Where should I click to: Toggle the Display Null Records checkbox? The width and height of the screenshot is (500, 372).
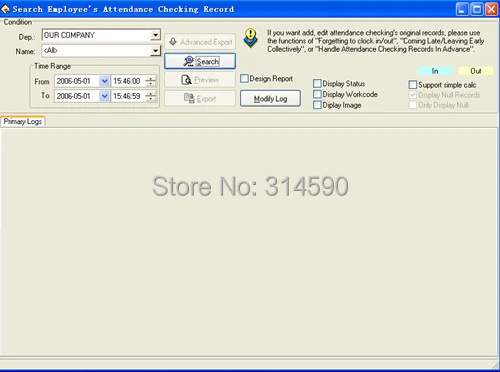click(413, 95)
